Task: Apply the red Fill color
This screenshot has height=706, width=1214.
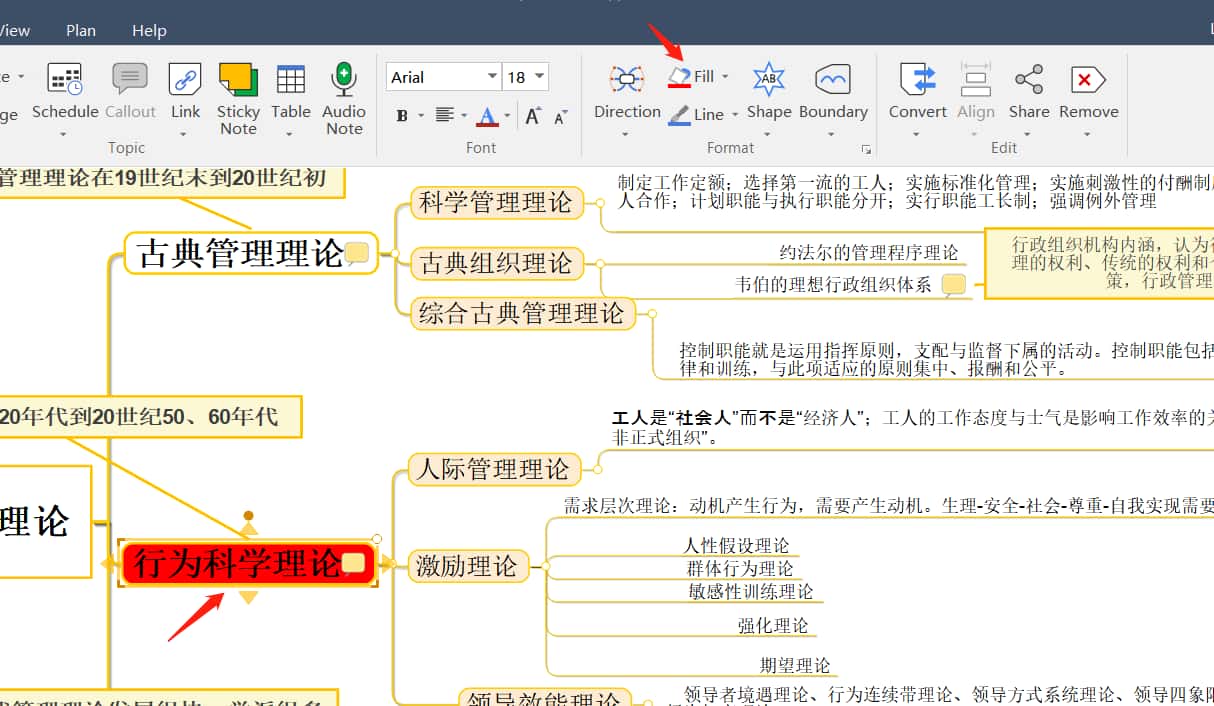Action: pyautogui.click(x=680, y=78)
